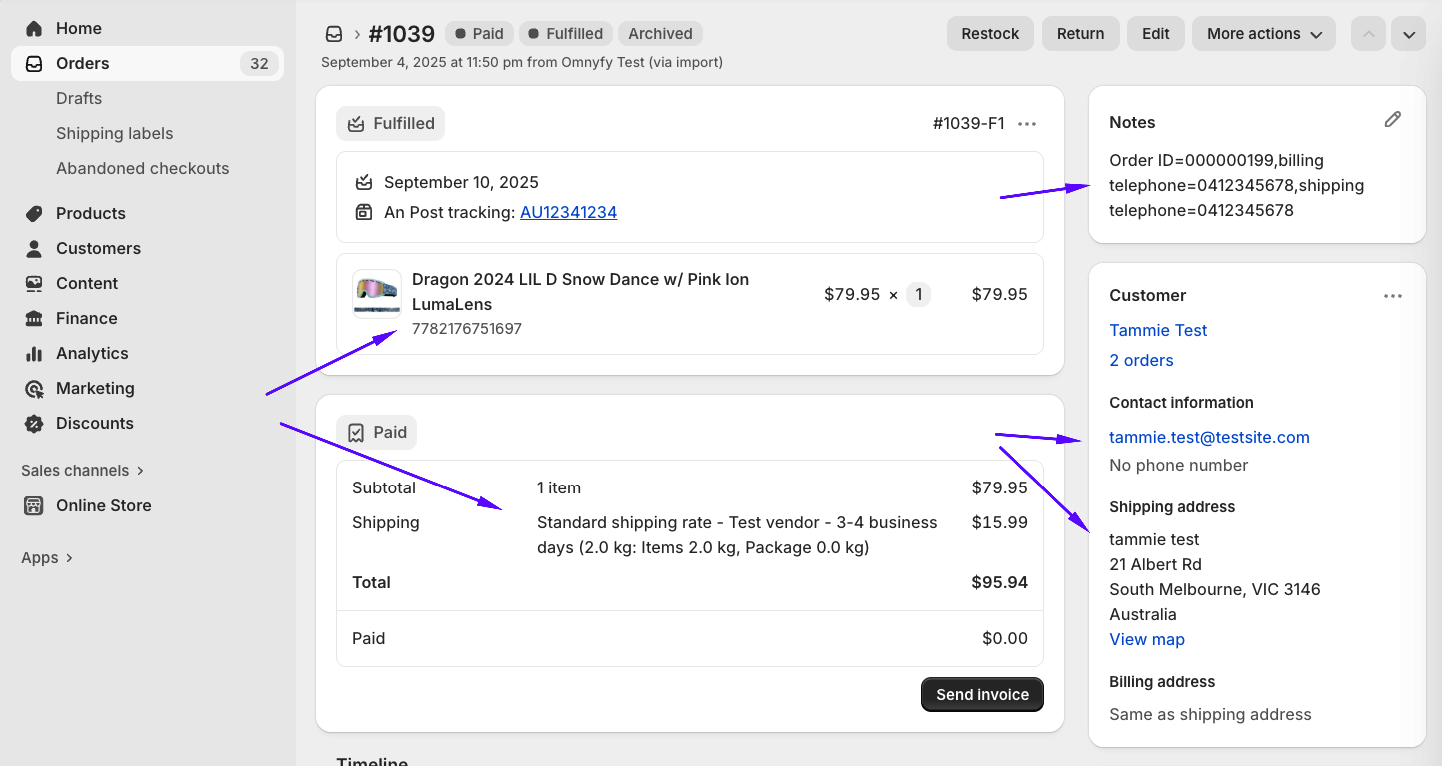Click the Analytics bar chart icon
This screenshot has width=1442, height=766.
34,353
